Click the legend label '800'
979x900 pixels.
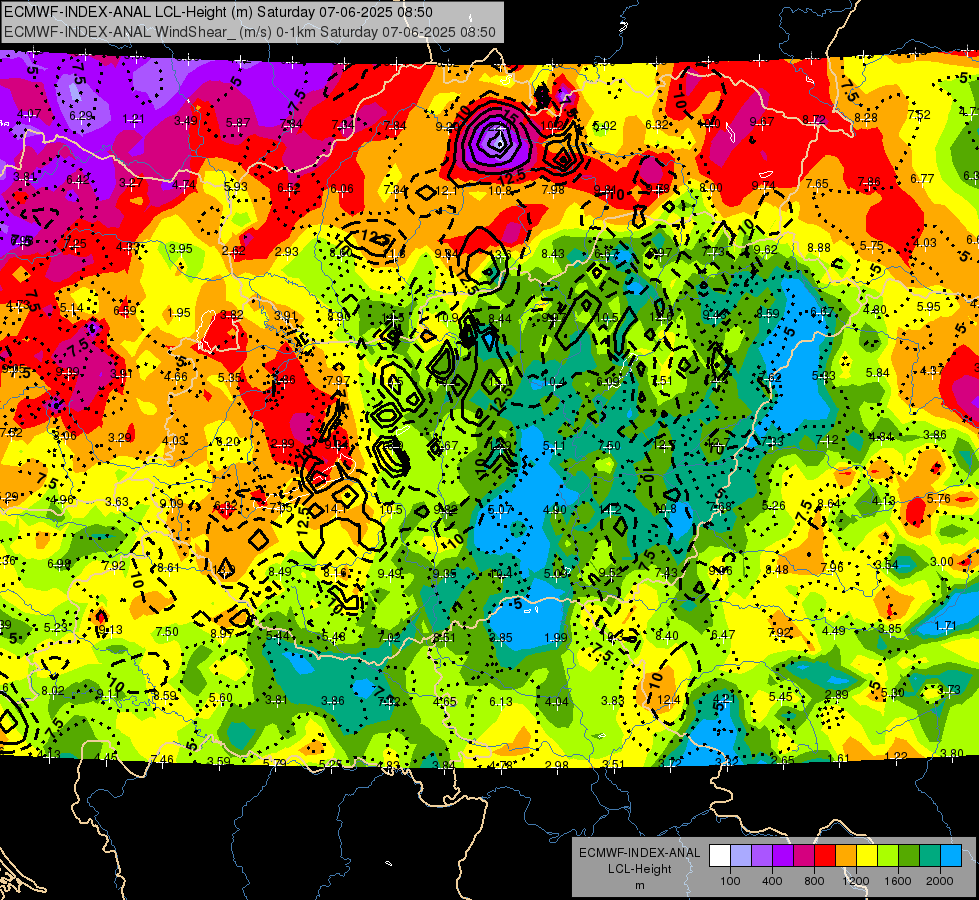click(814, 881)
